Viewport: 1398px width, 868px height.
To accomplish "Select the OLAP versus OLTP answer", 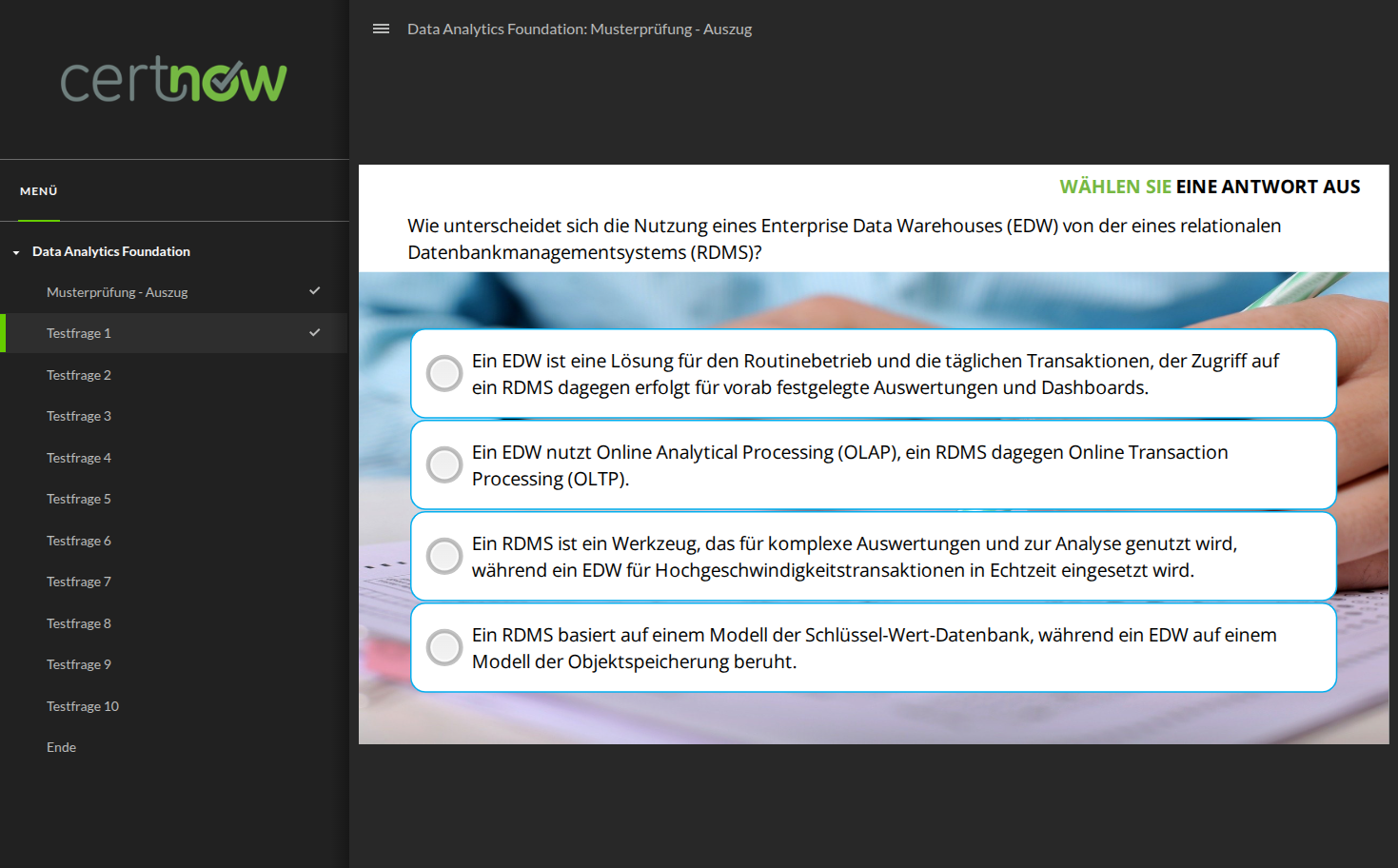I will 444,465.
